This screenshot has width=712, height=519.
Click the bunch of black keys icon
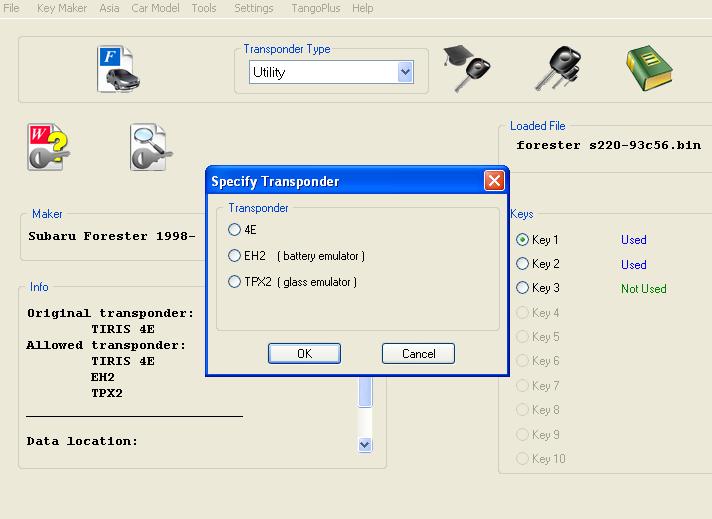pos(558,68)
